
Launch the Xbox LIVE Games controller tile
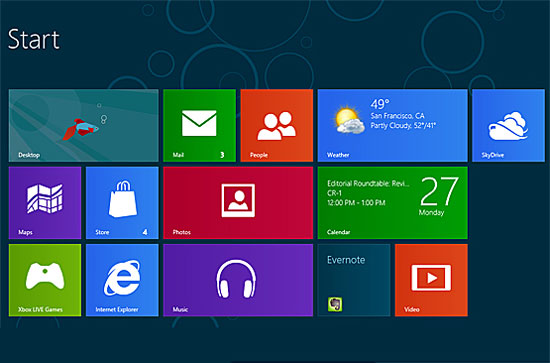(45, 280)
